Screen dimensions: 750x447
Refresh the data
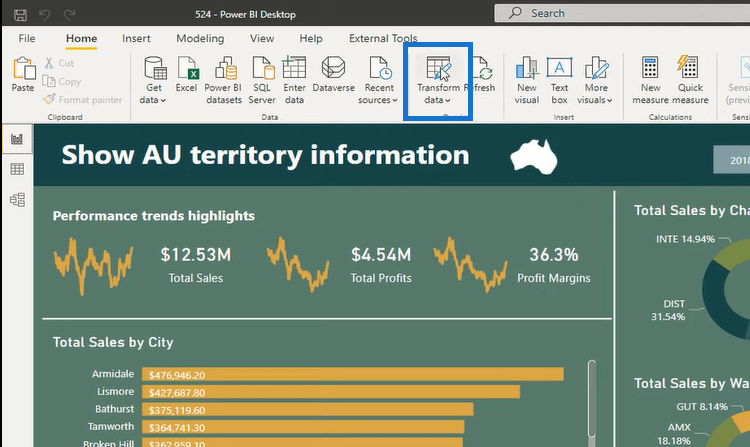pyautogui.click(x=485, y=74)
